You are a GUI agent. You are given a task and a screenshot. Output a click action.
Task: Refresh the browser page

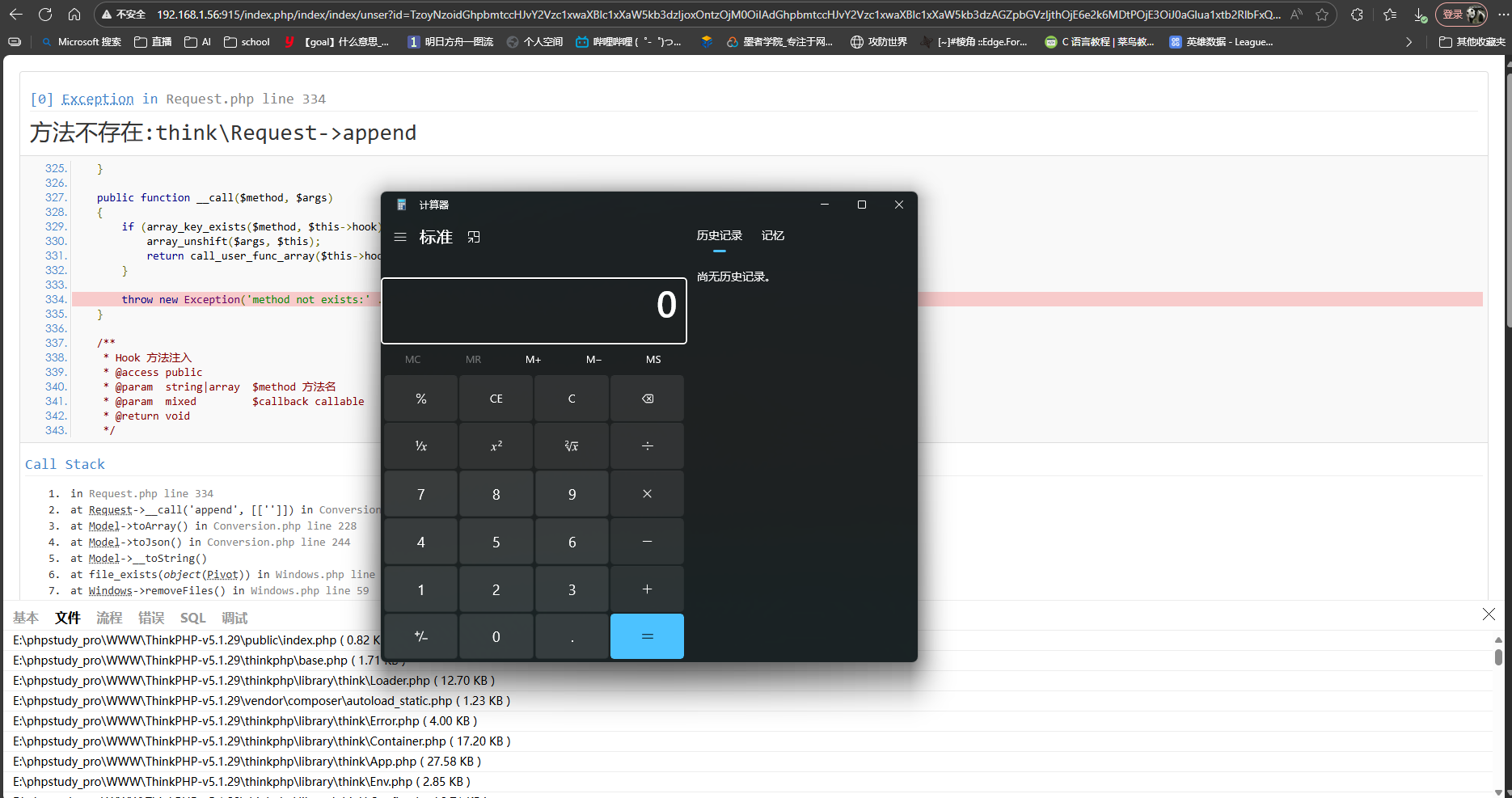coord(45,15)
